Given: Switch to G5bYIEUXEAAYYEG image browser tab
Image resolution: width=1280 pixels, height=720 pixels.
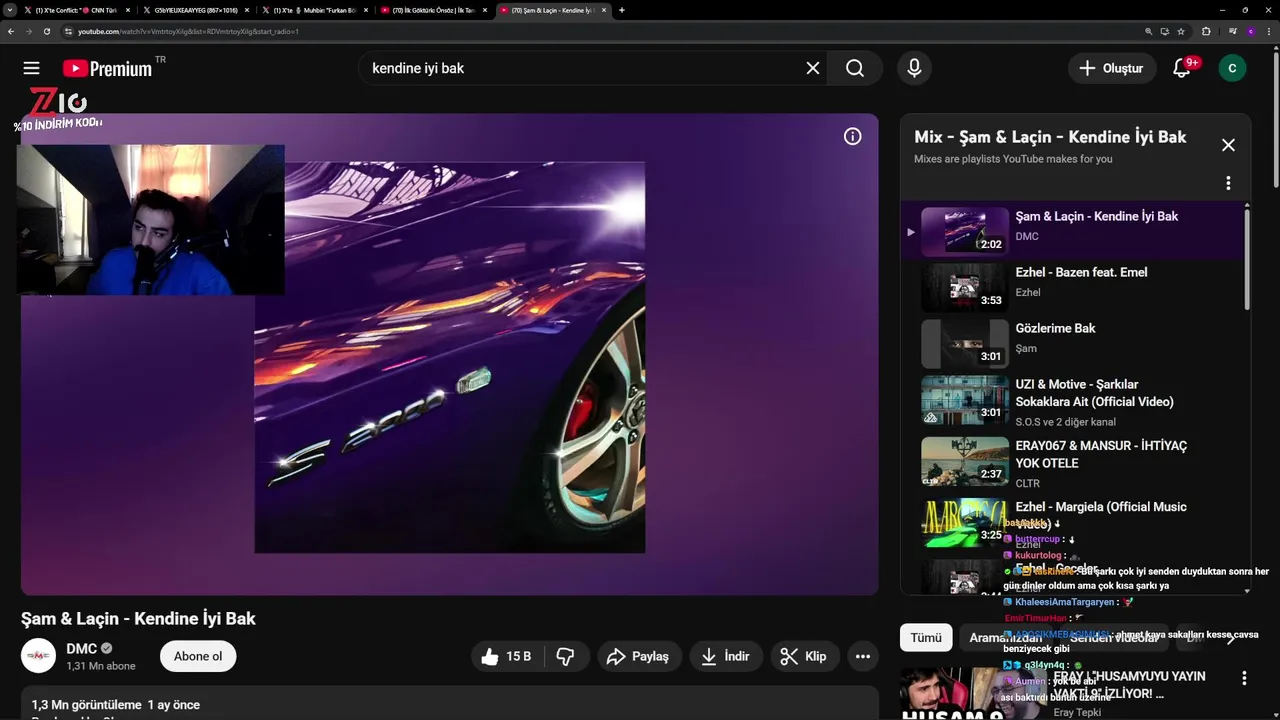Looking at the screenshot, I should [195, 10].
